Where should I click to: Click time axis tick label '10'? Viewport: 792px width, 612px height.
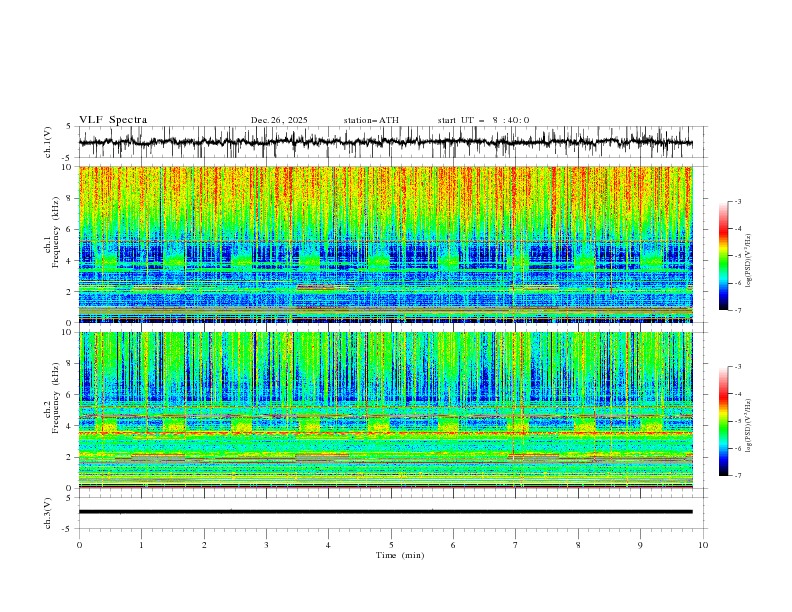coord(703,545)
